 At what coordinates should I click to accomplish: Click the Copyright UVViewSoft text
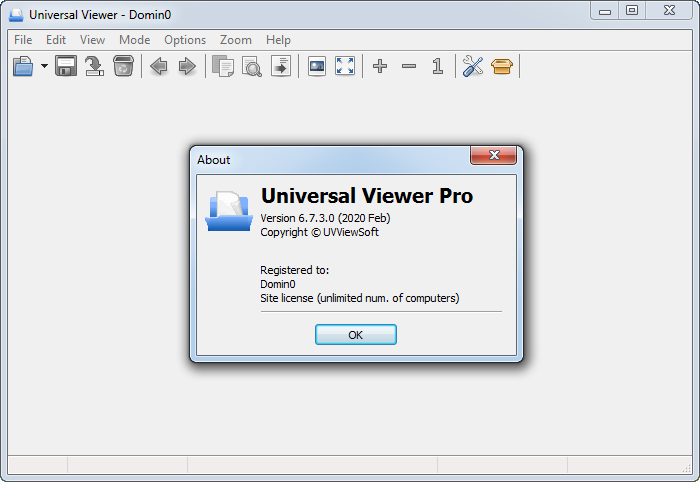pos(319,232)
